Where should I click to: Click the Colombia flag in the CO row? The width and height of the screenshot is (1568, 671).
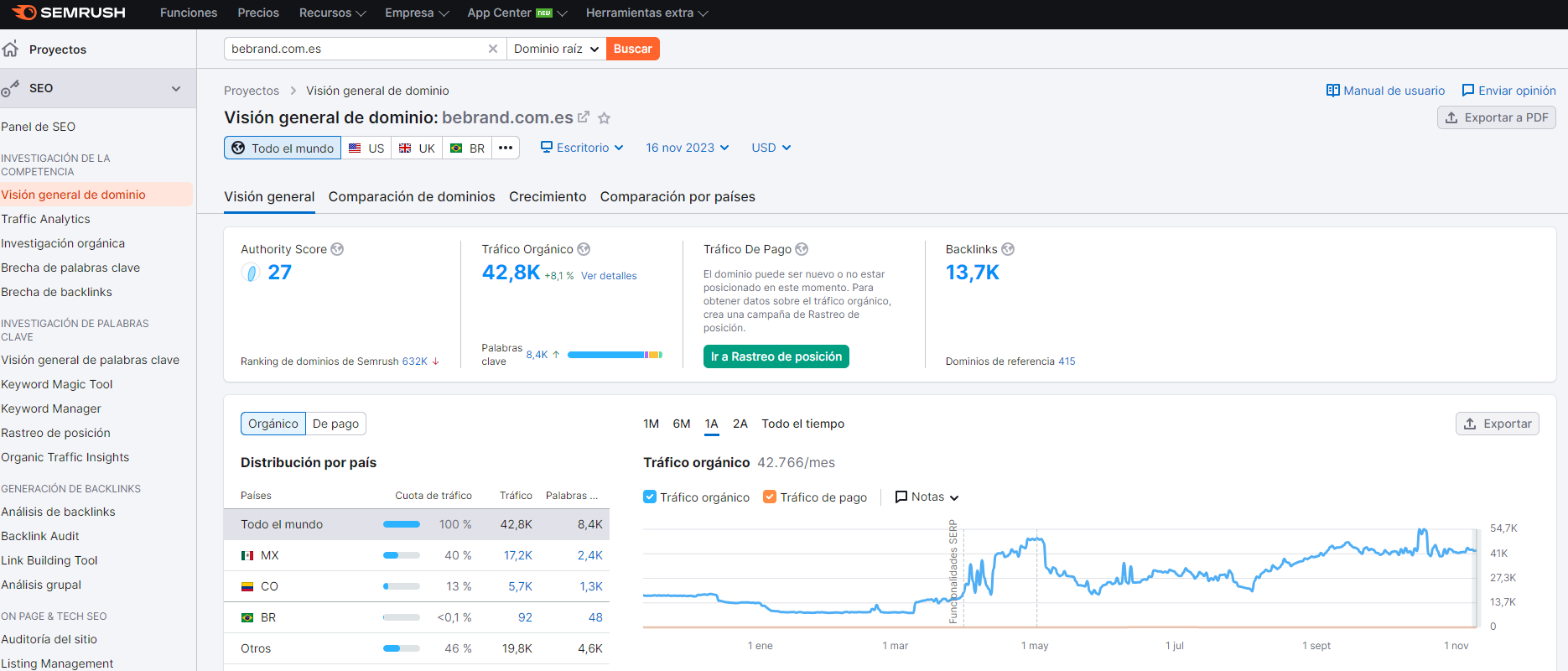click(247, 586)
